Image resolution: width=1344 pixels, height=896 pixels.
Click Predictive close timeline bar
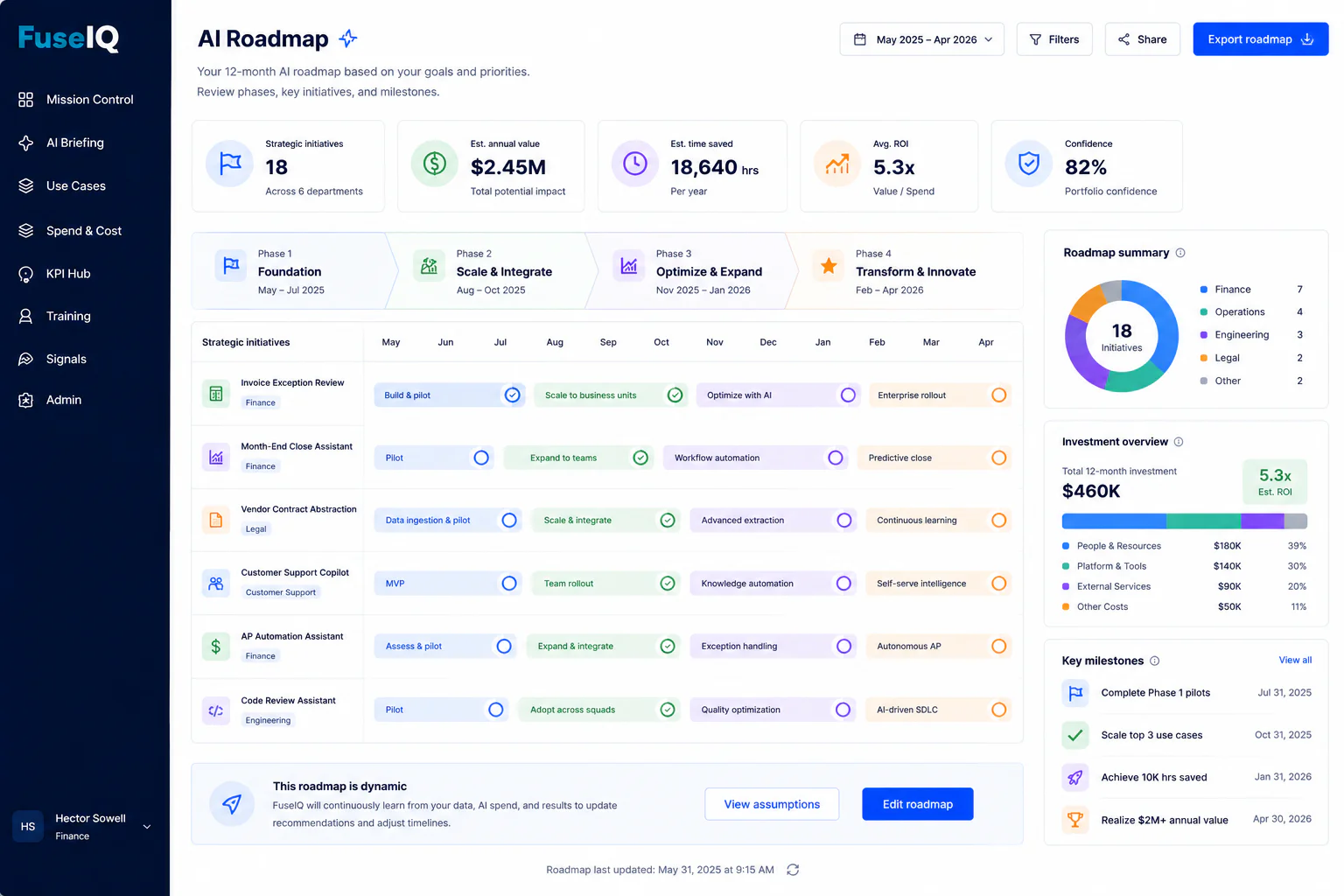pyautogui.click(x=934, y=458)
